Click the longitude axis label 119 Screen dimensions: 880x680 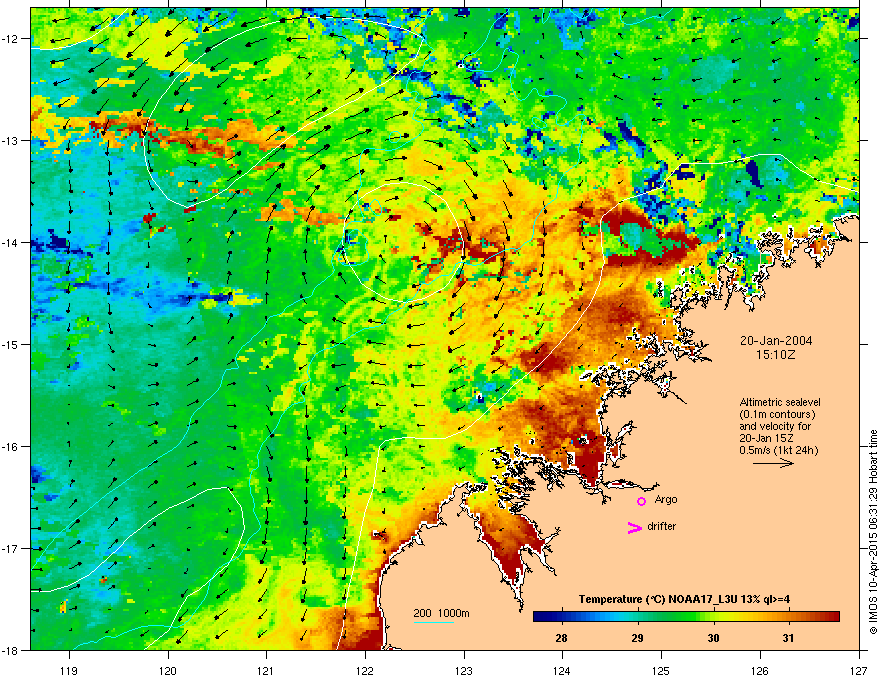(x=69, y=670)
